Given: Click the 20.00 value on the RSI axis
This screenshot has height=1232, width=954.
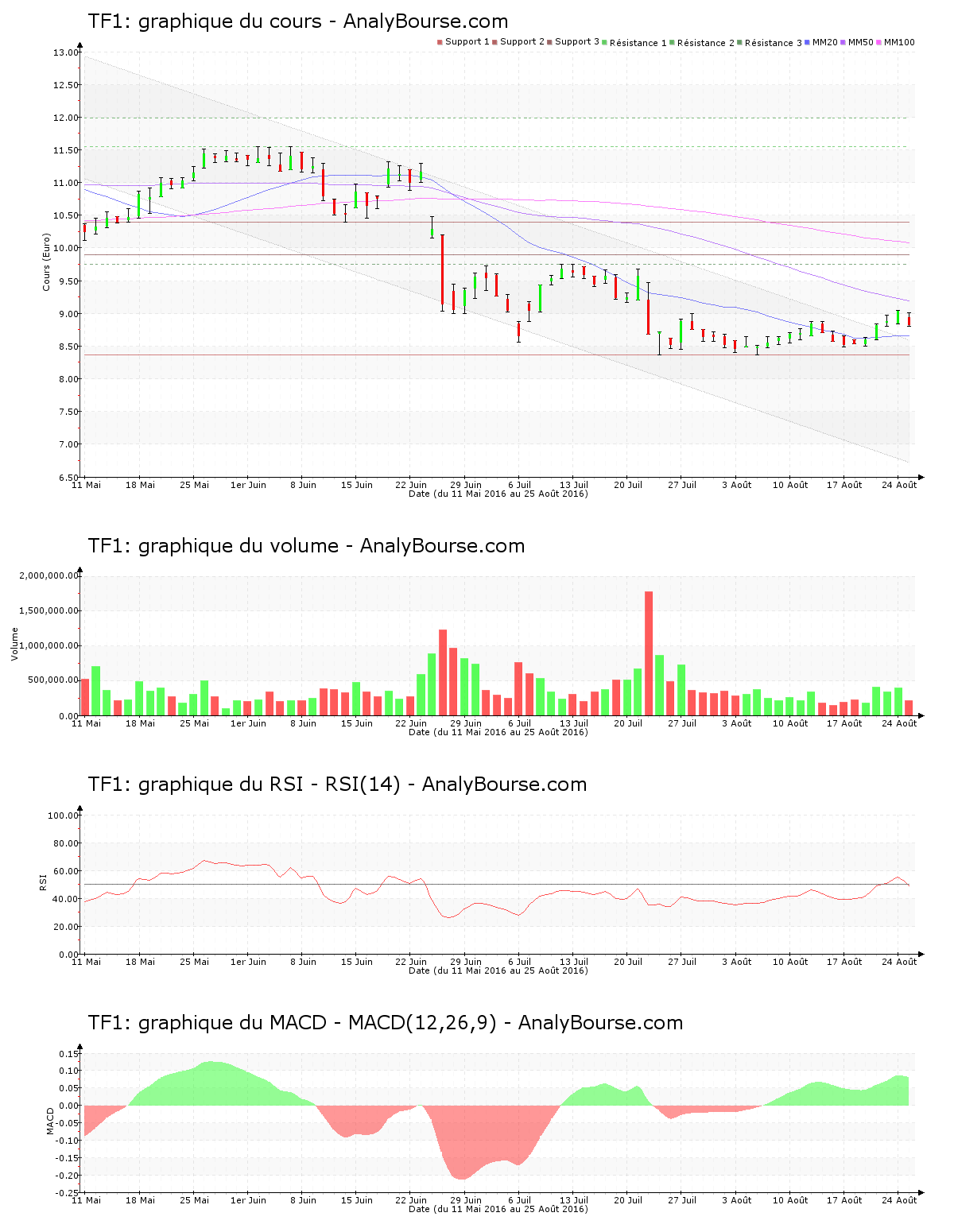Looking at the screenshot, I should coord(66,927).
